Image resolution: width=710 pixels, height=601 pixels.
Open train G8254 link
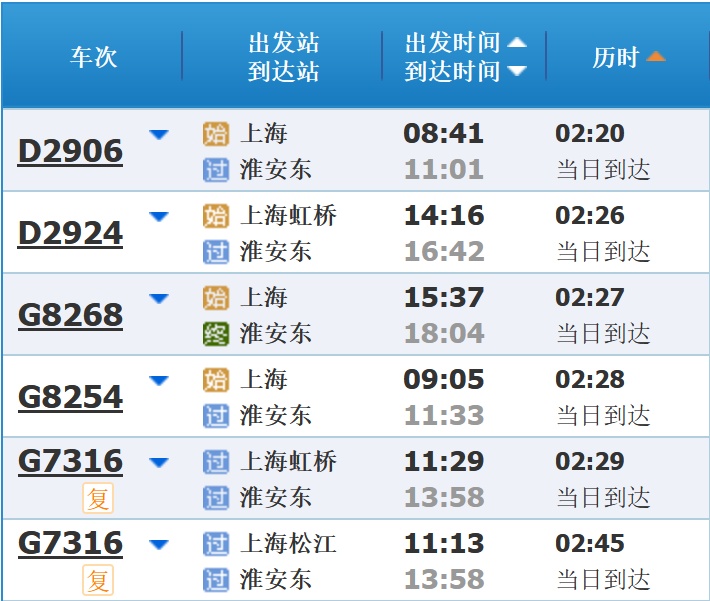pos(70,397)
